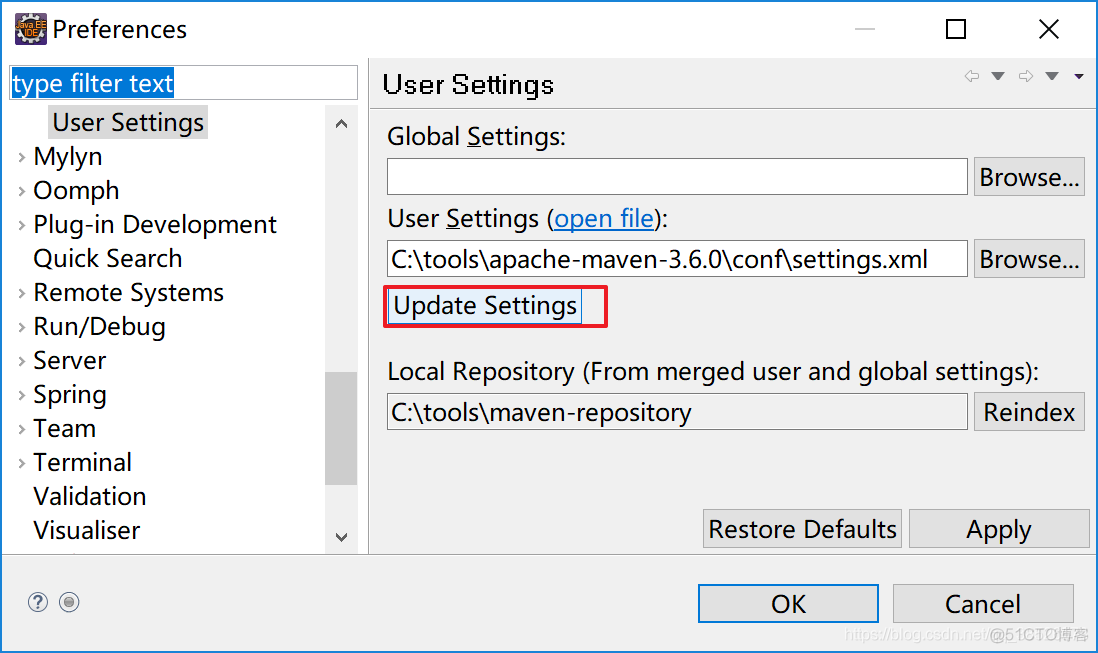Open the forward history dropdown arrow

(x=1052, y=77)
